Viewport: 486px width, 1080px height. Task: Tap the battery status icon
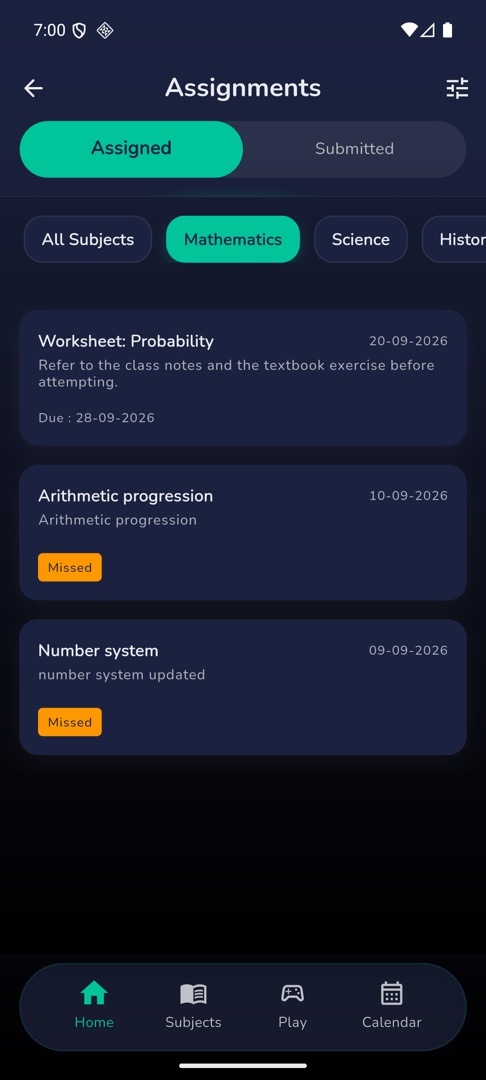(x=447, y=30)
